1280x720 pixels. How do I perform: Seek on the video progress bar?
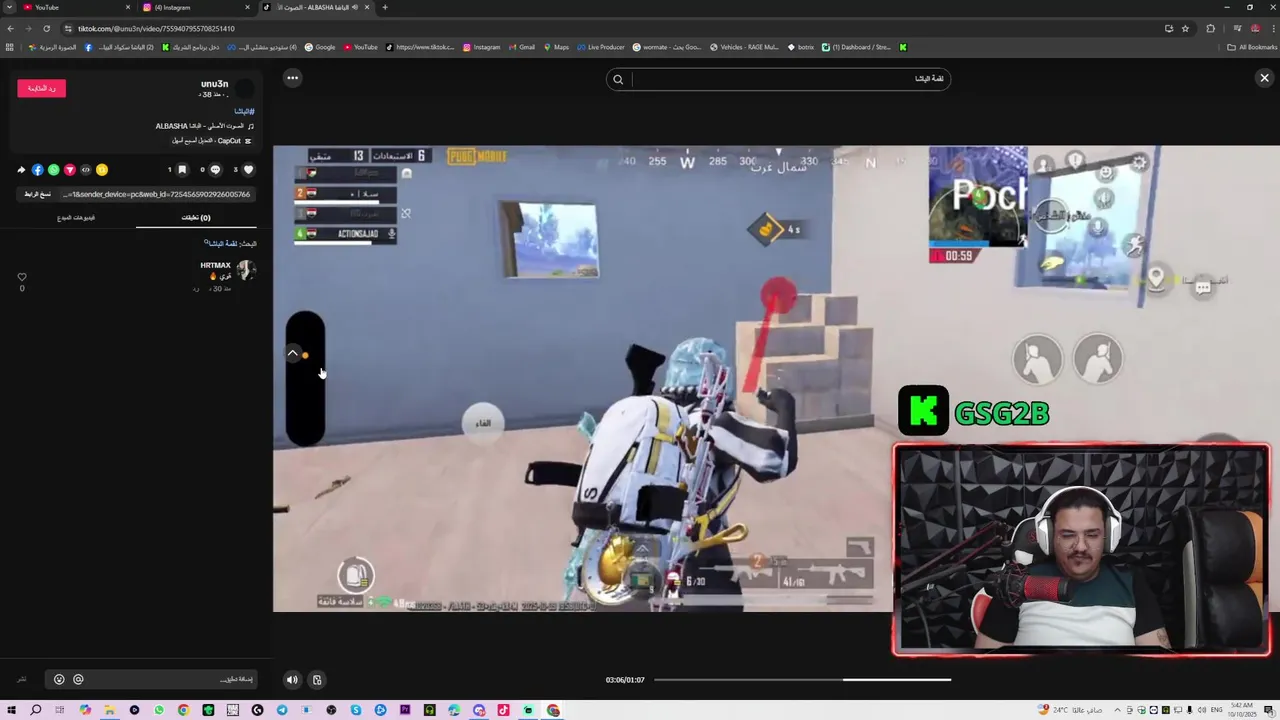(x=802, y=680)
